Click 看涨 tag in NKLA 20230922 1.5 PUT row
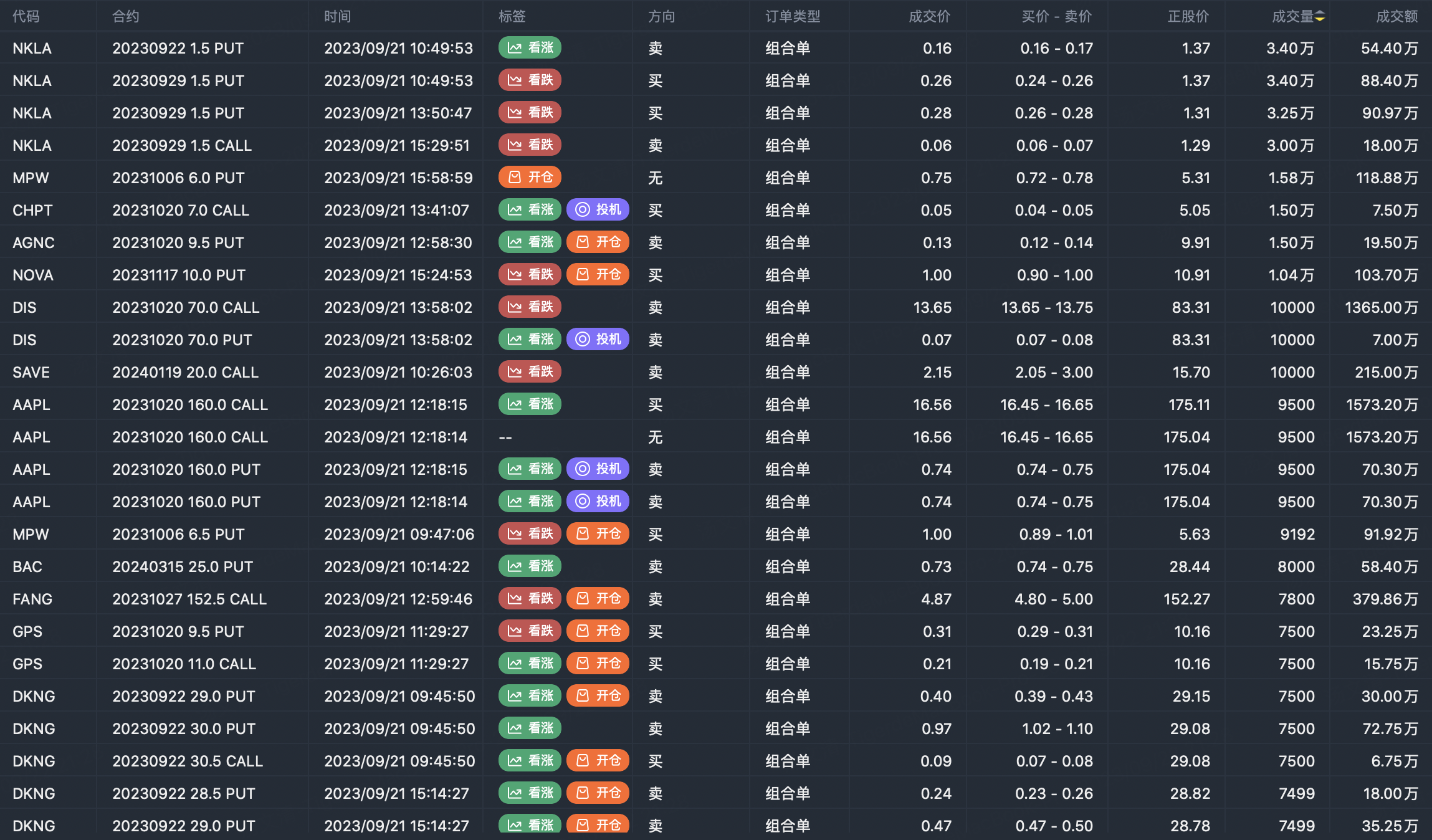 [x=530, y=47]
